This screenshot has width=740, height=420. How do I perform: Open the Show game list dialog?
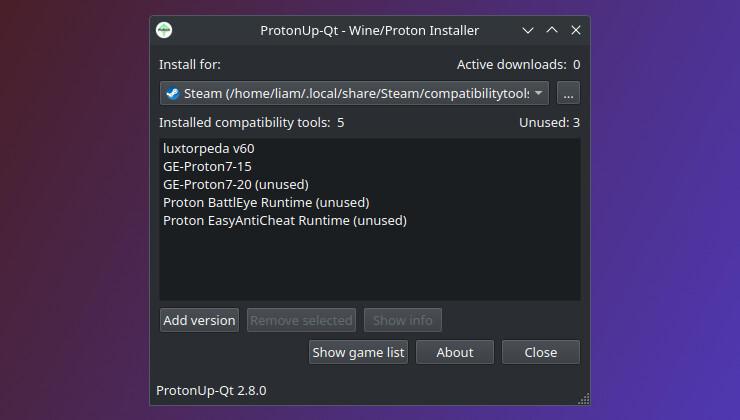point(358,352)
